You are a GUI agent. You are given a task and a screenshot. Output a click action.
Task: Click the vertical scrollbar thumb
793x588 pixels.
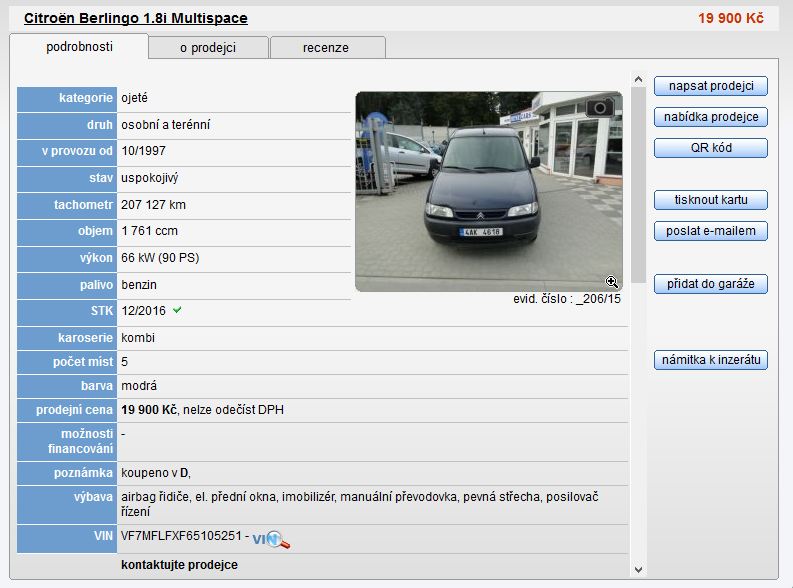tap(638, 185)
